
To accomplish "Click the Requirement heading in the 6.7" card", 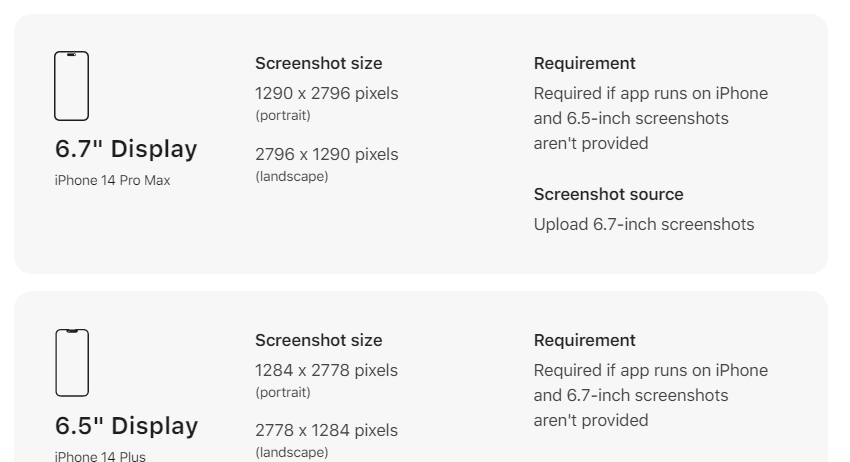I will [x=584, y=63].
